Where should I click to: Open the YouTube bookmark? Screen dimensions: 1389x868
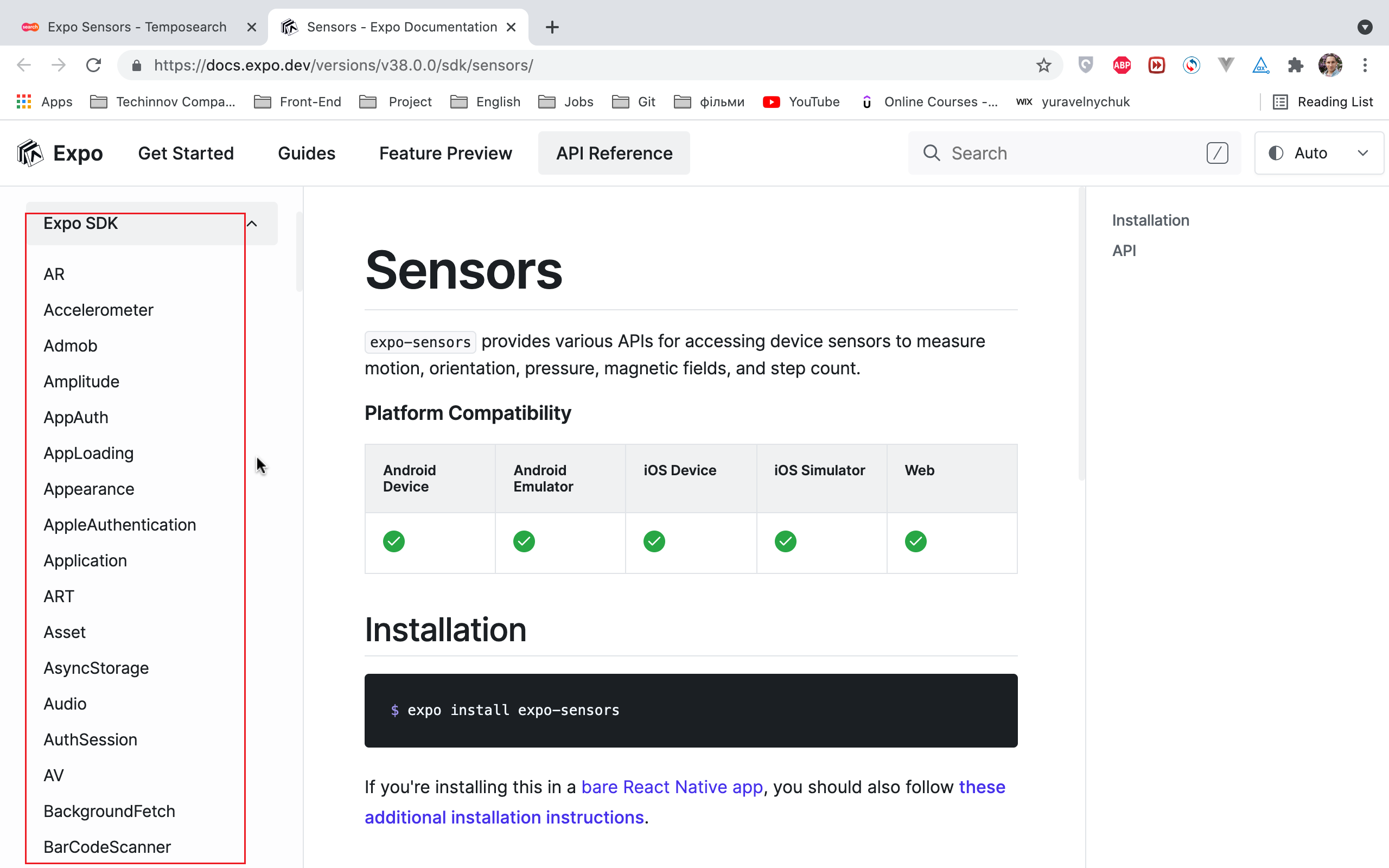[x=801, y=101]
